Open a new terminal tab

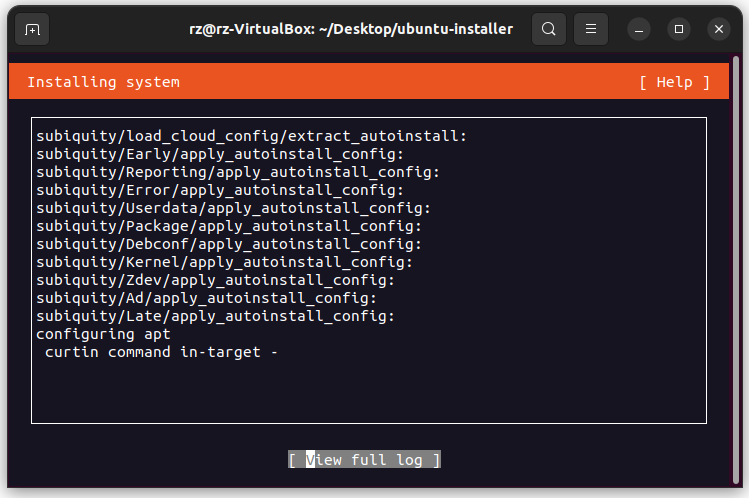(33, 30)
